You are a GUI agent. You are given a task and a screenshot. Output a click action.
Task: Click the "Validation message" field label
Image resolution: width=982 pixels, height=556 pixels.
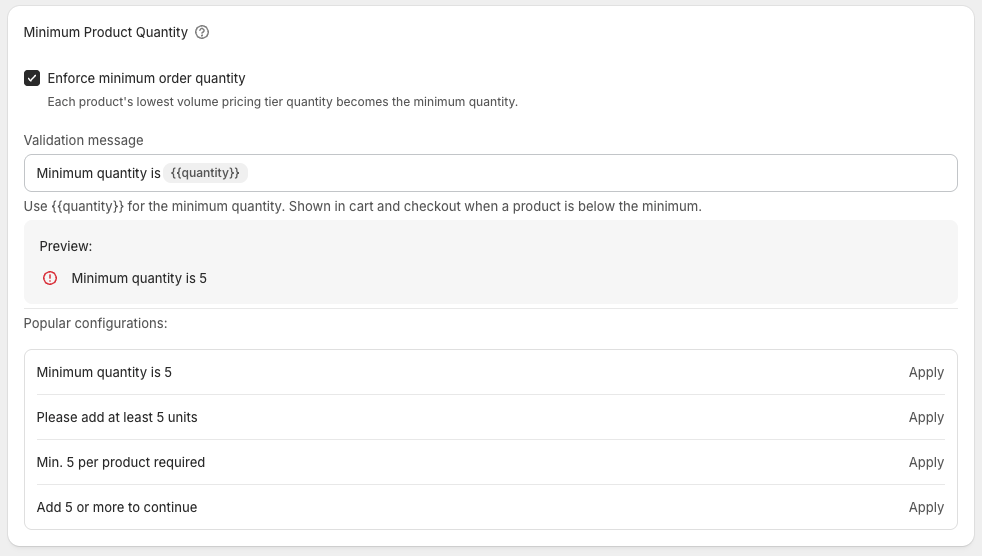[x=84, y=140]
